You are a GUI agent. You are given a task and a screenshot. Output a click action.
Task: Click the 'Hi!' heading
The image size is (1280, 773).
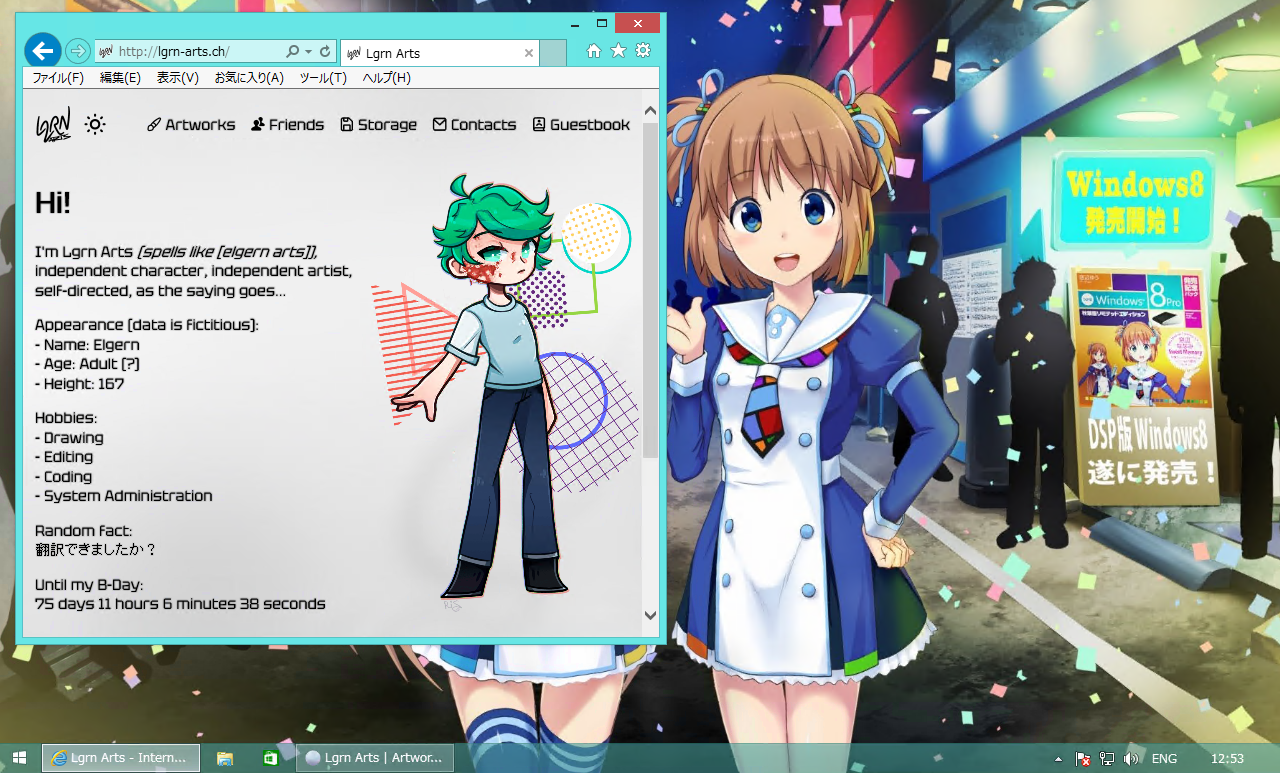coord(53,203)
